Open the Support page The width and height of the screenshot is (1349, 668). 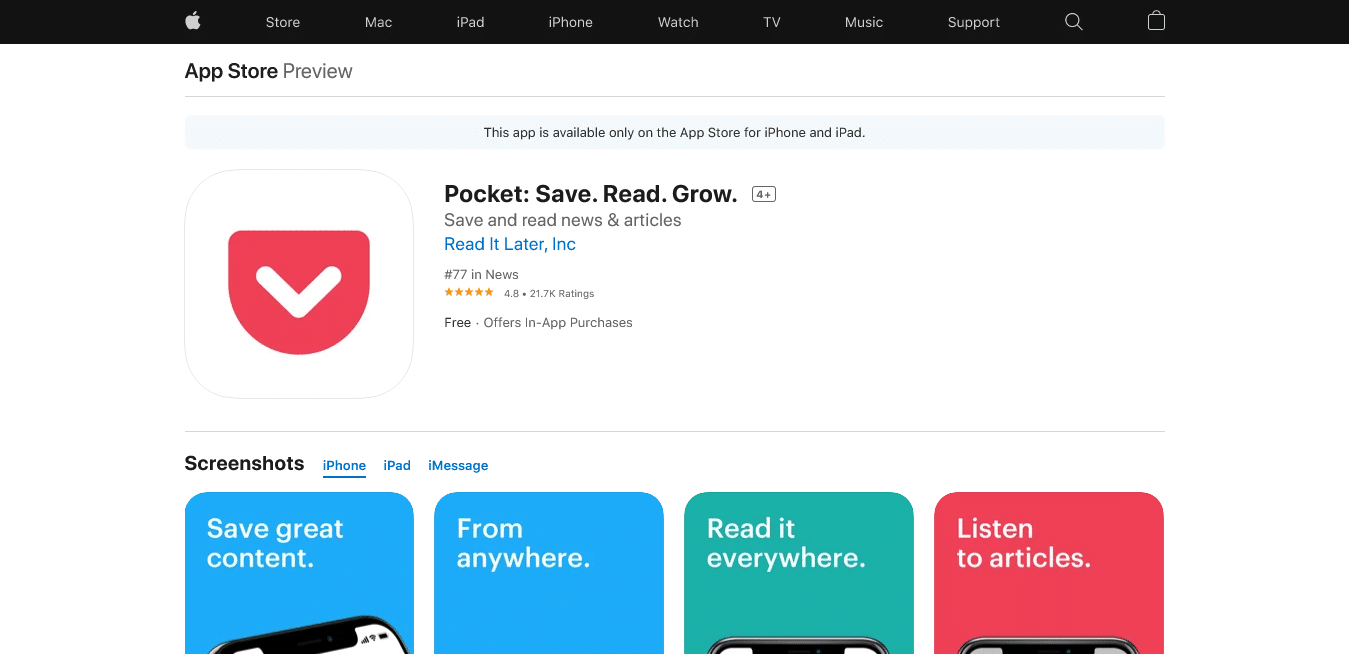973,21
